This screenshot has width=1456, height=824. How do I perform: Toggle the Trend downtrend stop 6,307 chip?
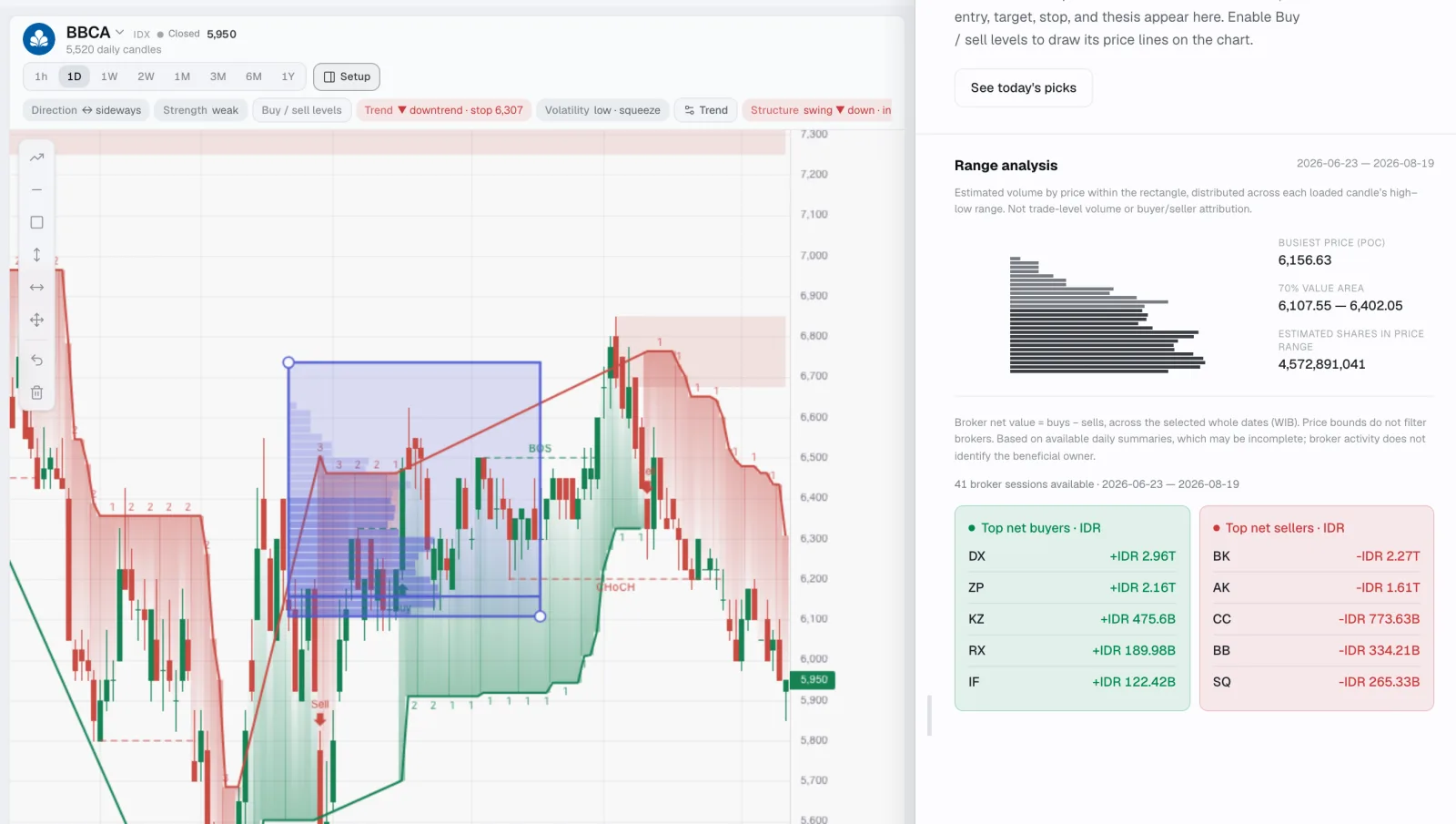coord(443,110)
